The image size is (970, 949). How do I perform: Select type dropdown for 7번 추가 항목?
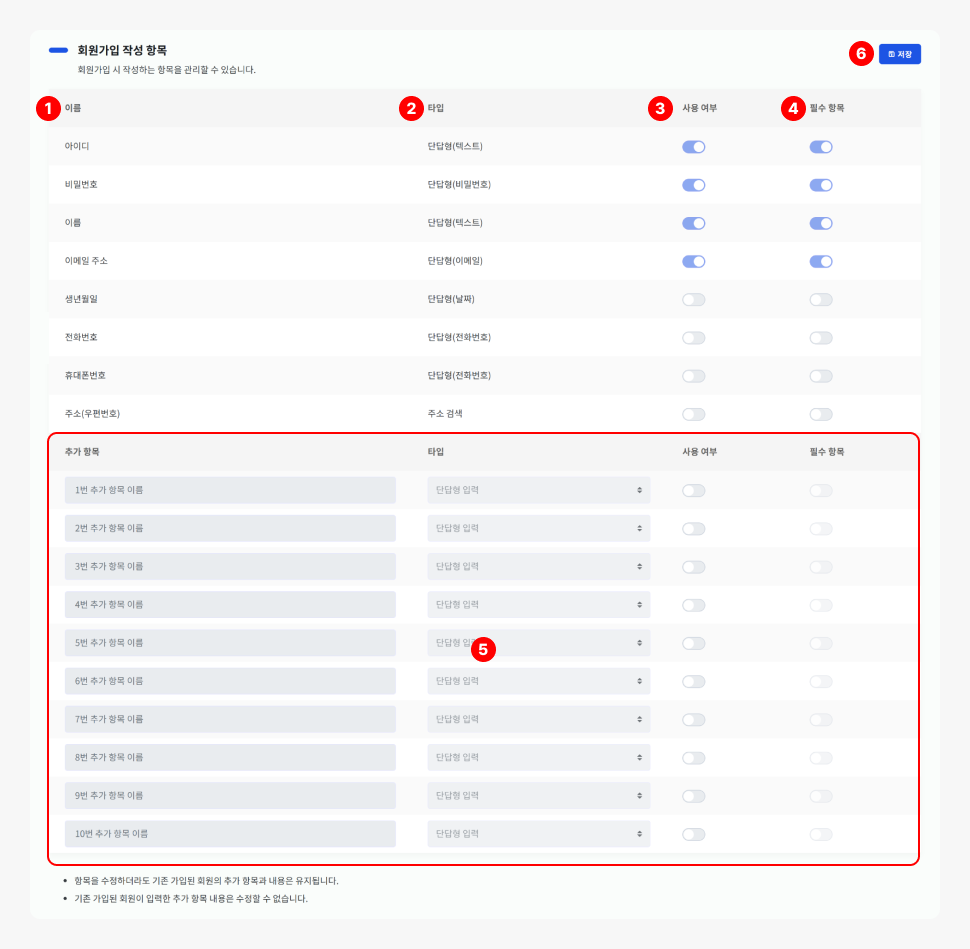[x=538, y=719]
